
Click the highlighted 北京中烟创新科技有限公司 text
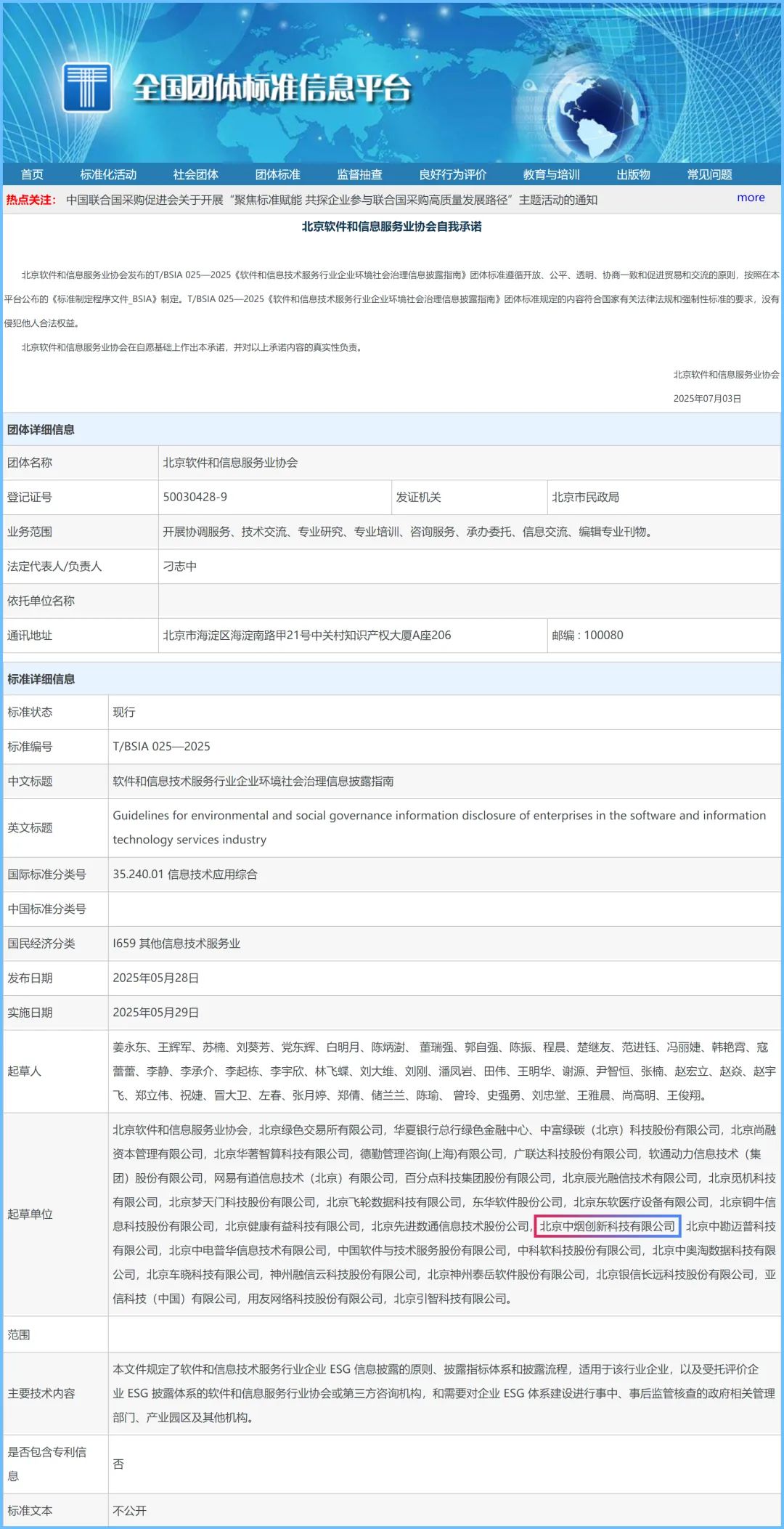[608, 1226]
